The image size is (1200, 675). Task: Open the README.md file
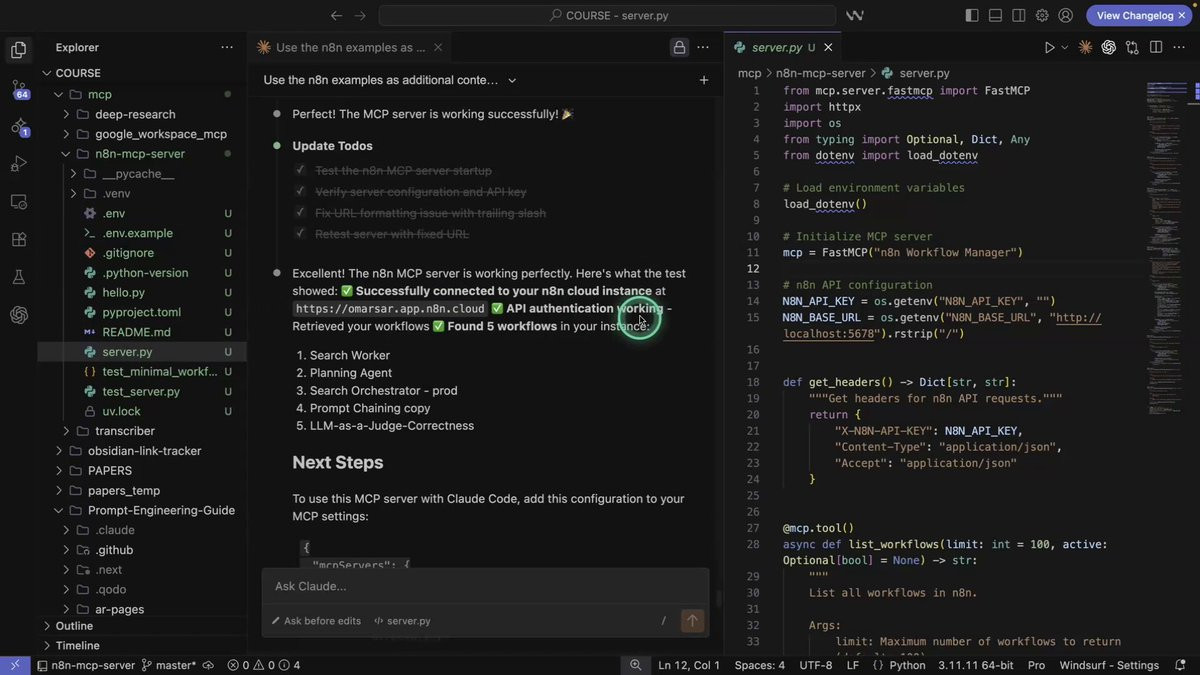pos(136,332)
